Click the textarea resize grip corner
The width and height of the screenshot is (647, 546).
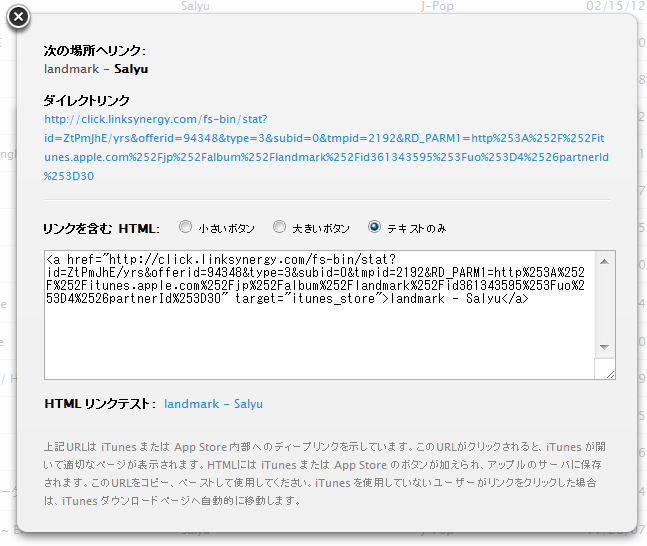pos(610,374)
